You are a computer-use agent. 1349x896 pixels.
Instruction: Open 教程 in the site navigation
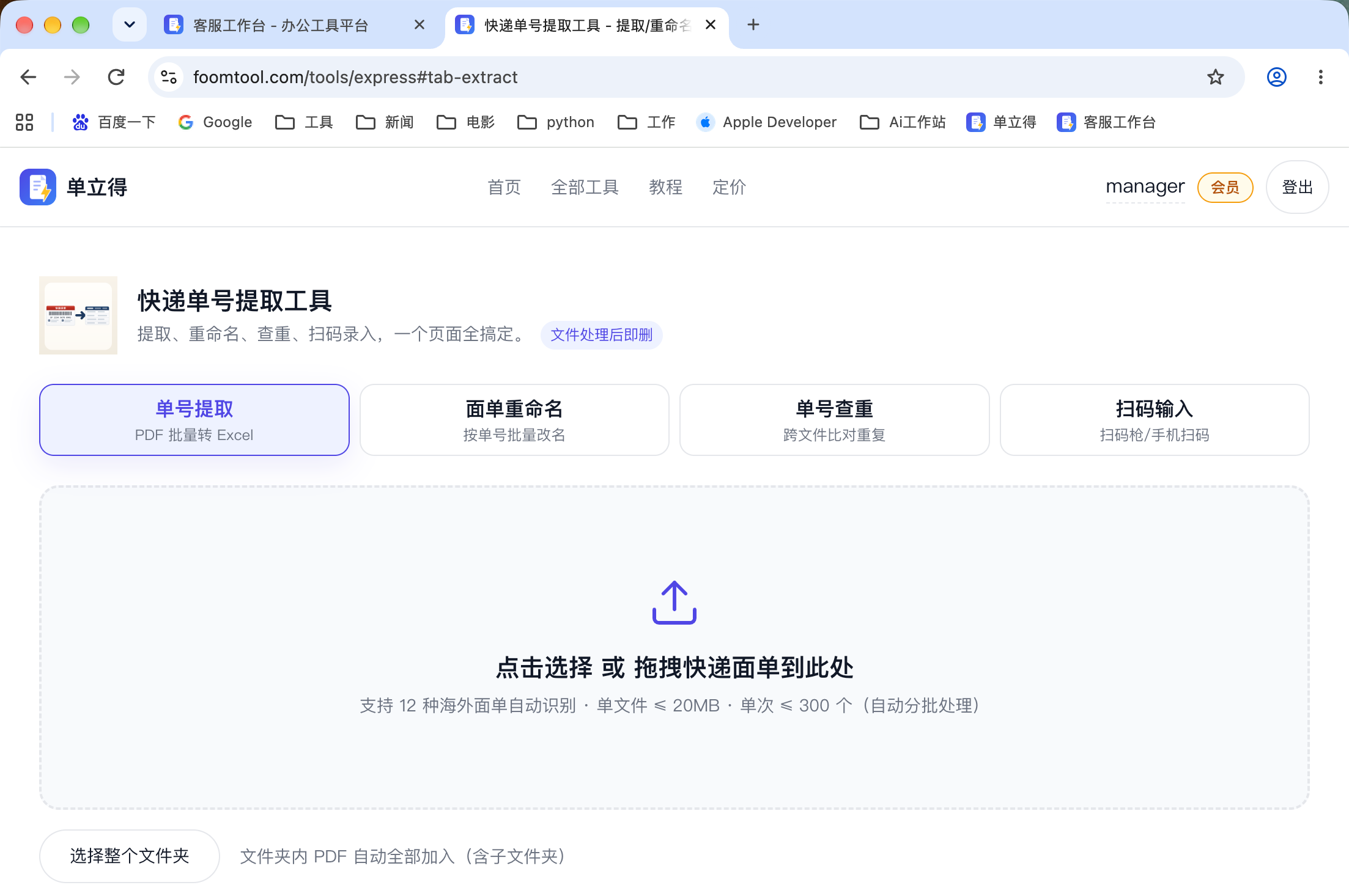point(666,187)
